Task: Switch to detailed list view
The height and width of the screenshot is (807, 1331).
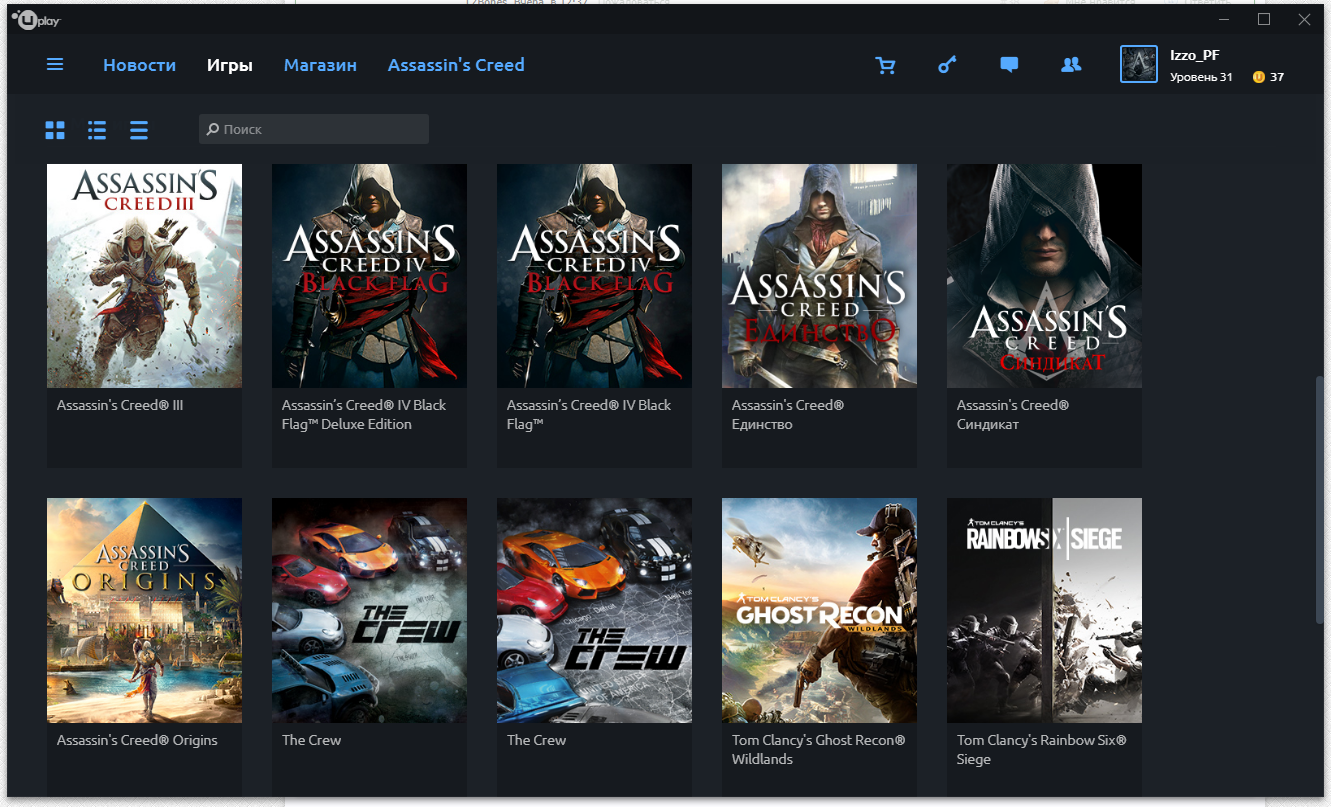Action: pos(97,130)
